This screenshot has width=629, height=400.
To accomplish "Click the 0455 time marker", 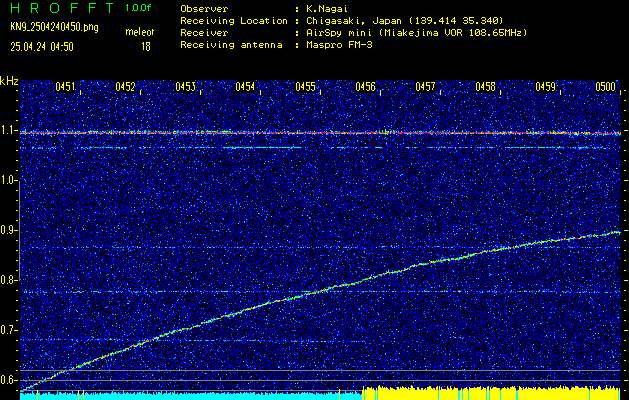I will coord(305,87).
